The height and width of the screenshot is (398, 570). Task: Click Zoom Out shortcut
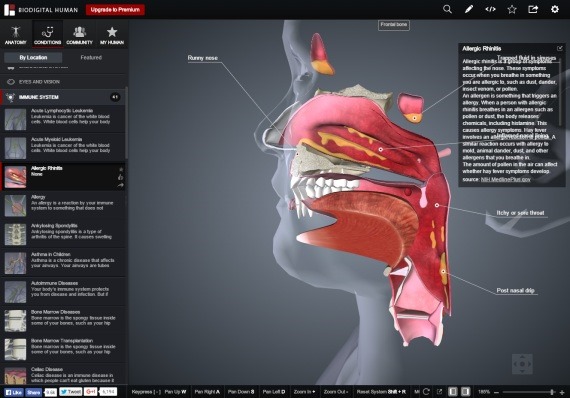336,392
